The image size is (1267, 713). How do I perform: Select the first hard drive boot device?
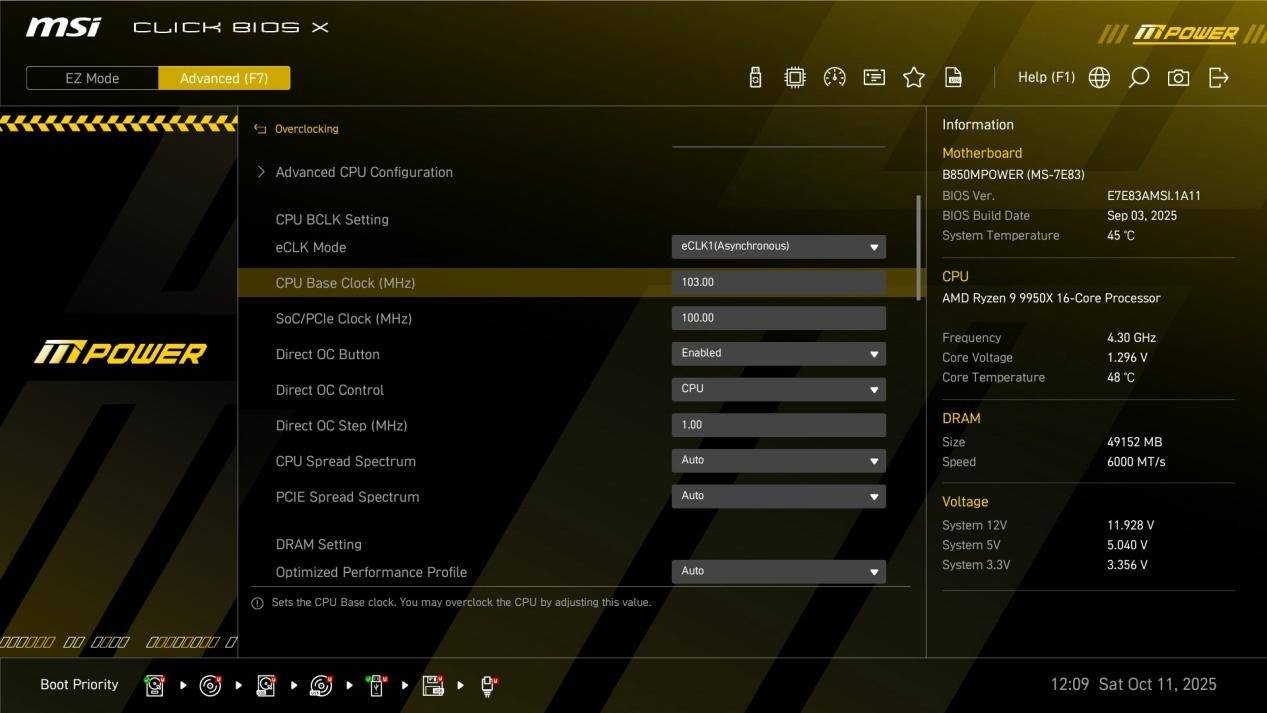(x=154, y=685)
